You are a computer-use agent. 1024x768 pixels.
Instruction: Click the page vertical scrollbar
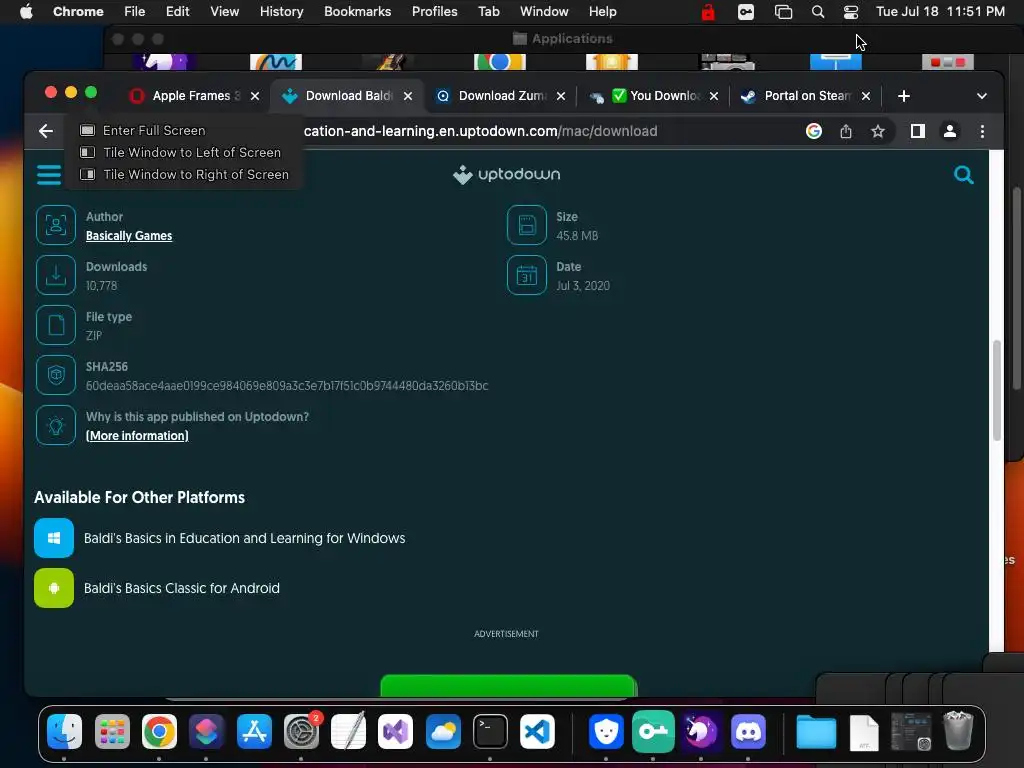coord(997,390)
